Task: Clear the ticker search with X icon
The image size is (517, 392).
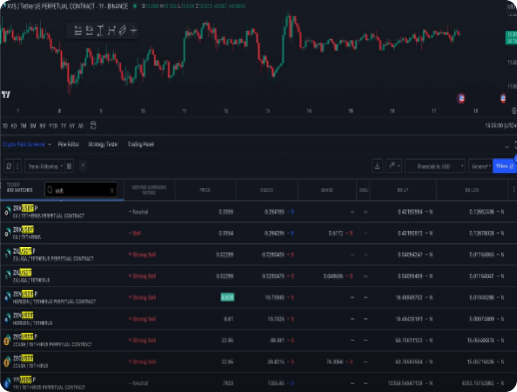Action: (x=112, y=190)
